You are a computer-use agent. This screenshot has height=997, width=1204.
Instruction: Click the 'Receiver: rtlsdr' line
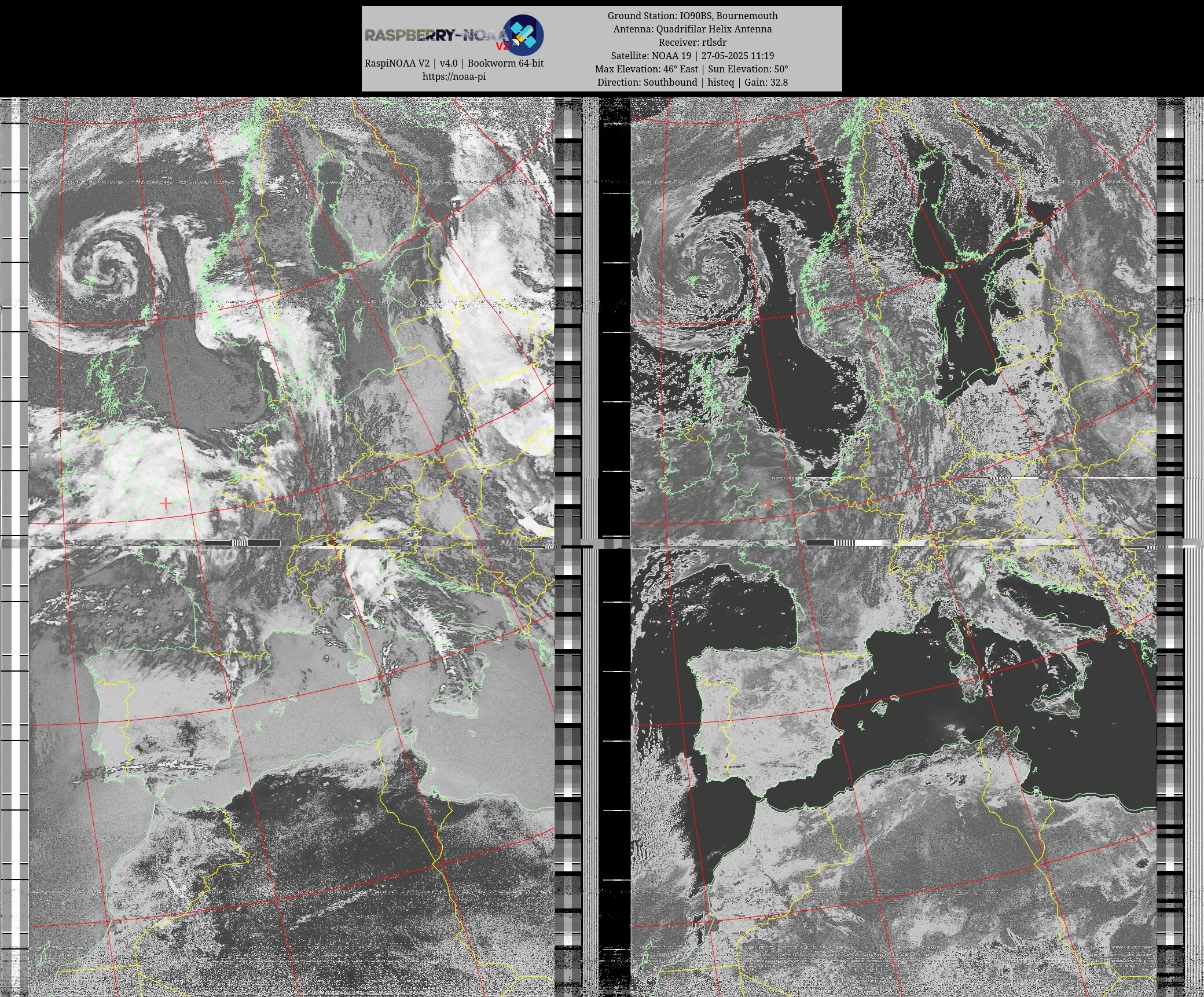692,42
